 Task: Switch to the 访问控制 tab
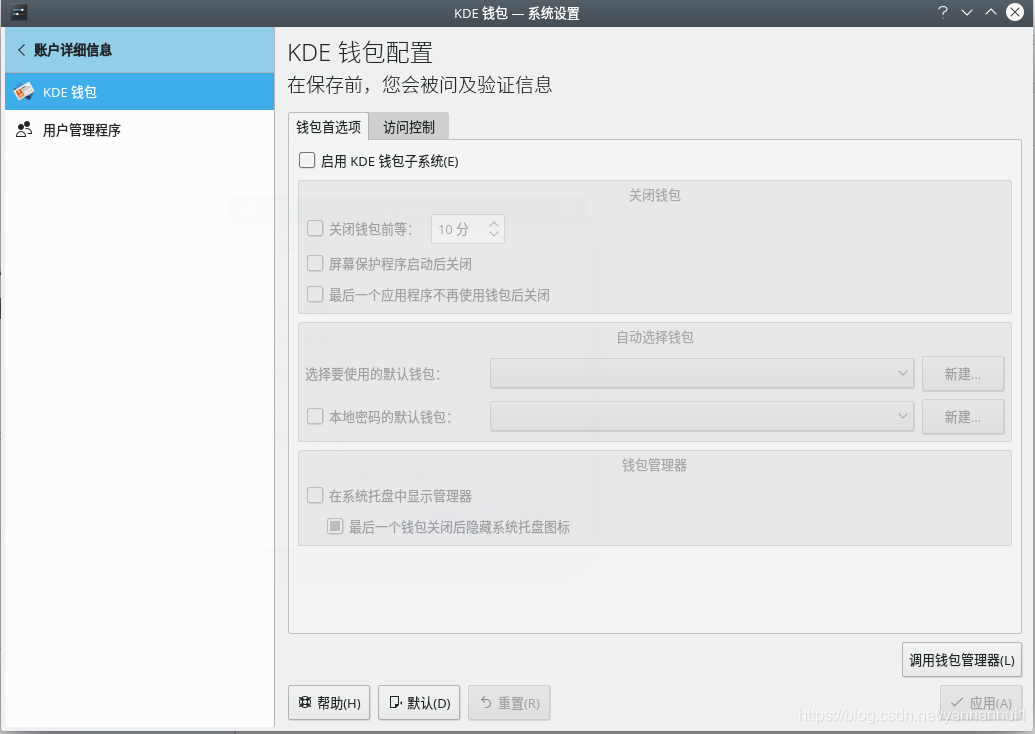[x=409, y=127]
